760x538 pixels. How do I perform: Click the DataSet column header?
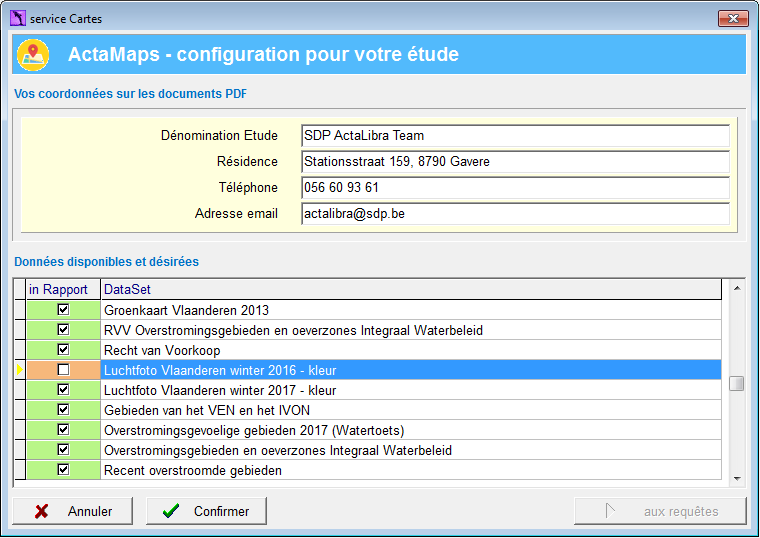click(411, 289)
